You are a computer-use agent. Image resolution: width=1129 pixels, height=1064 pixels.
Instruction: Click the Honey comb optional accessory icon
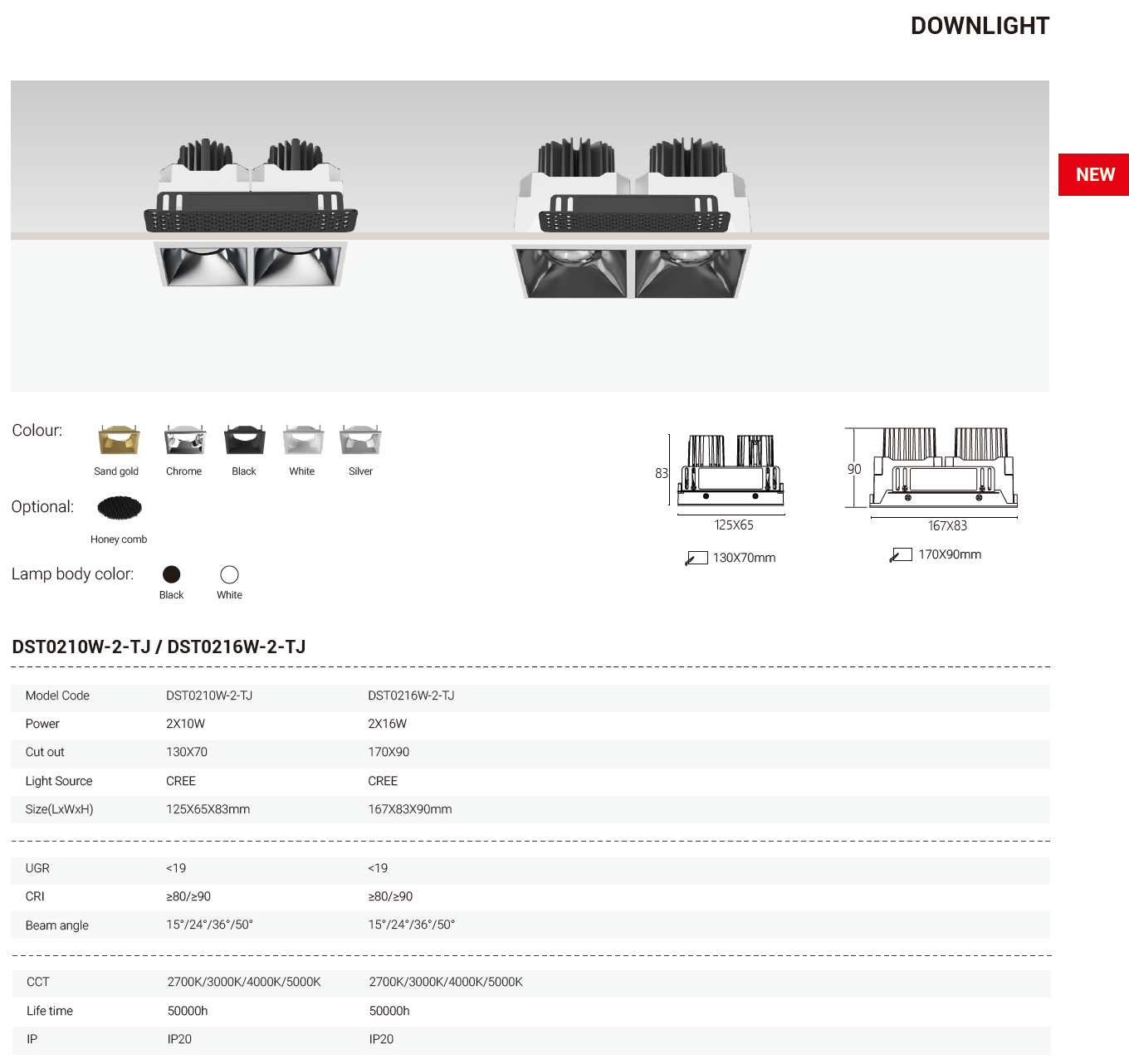(120, 508)
